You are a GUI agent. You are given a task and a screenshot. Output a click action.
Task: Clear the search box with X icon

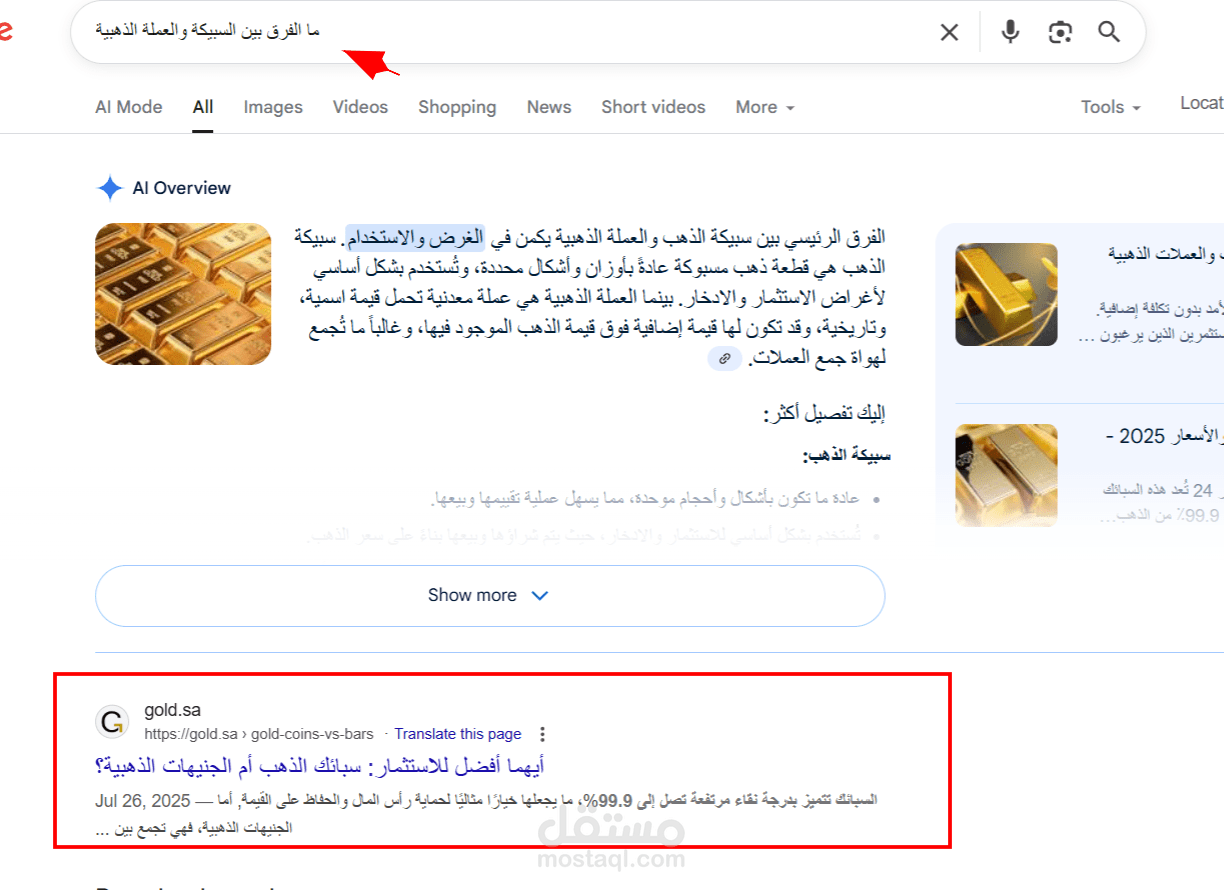[949, 32]
